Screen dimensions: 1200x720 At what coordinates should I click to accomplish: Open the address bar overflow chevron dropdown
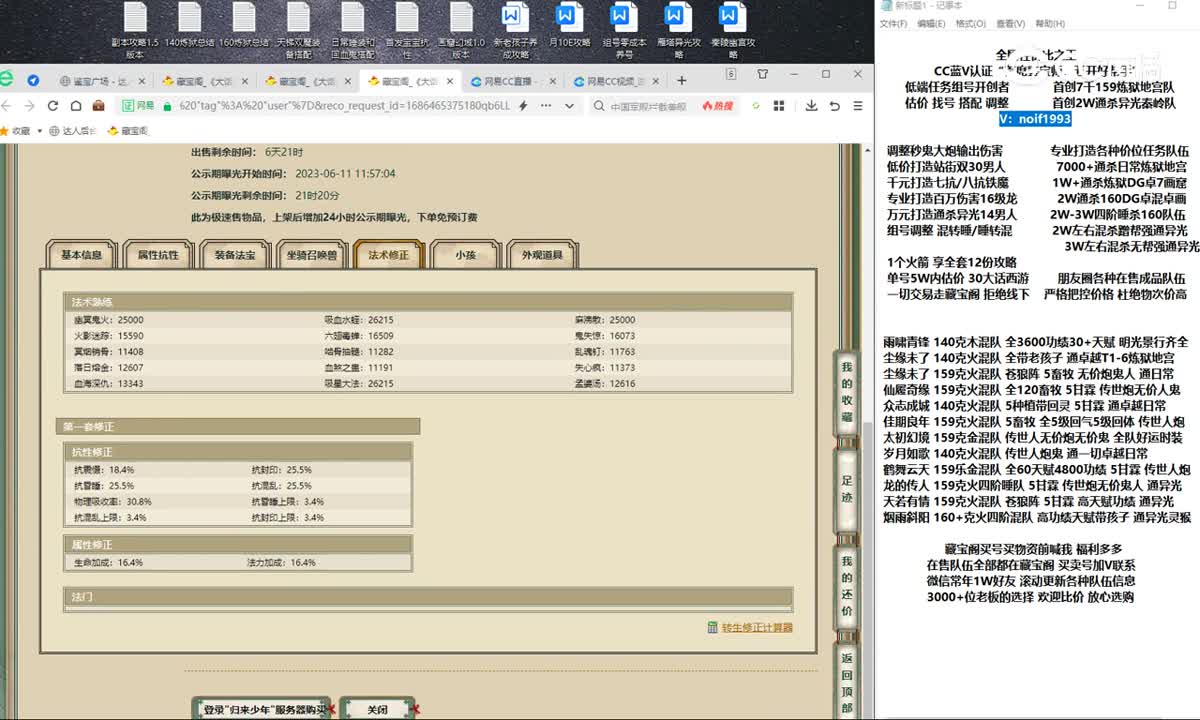point(570,106)
